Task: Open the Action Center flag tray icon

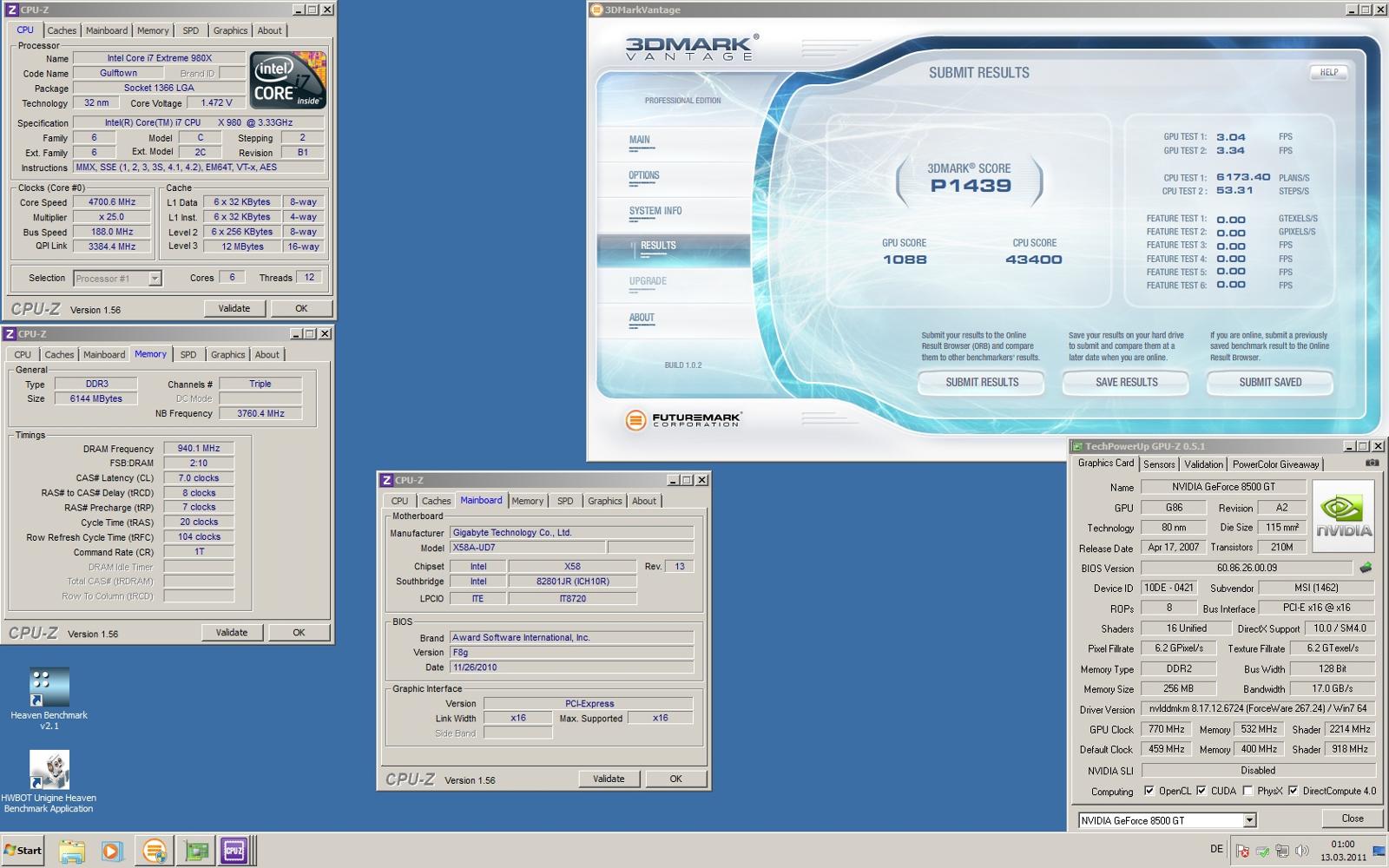Action: click(1243, 852)
